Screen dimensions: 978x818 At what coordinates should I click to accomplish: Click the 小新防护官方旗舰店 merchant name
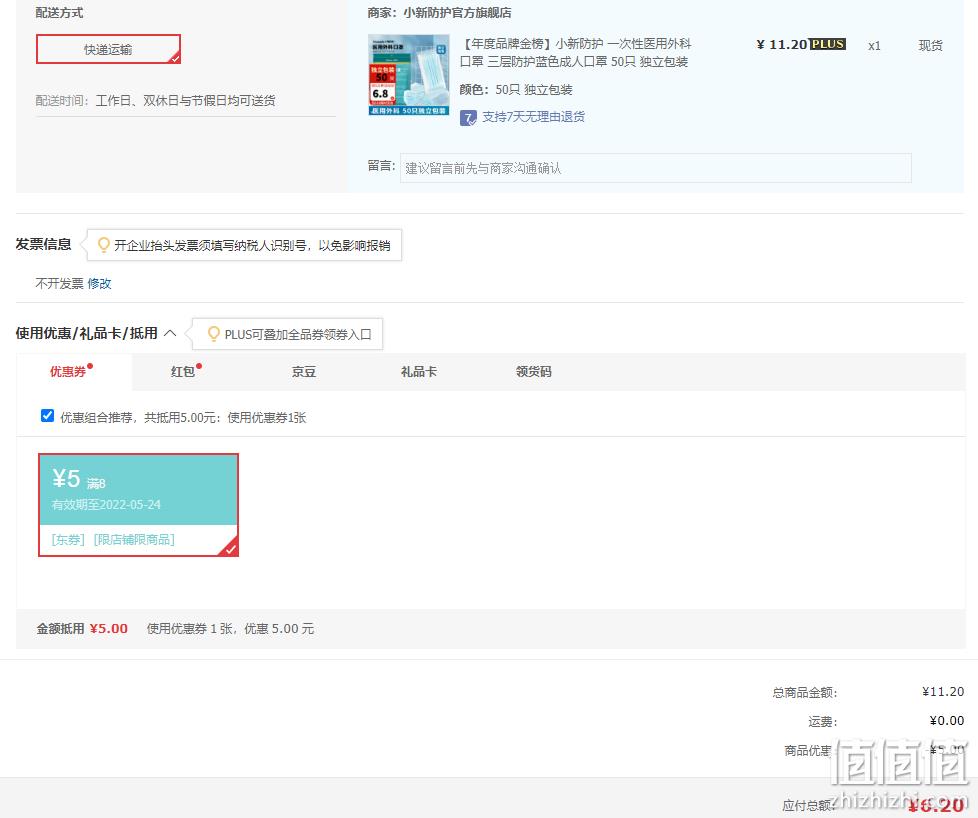(457, 12)
